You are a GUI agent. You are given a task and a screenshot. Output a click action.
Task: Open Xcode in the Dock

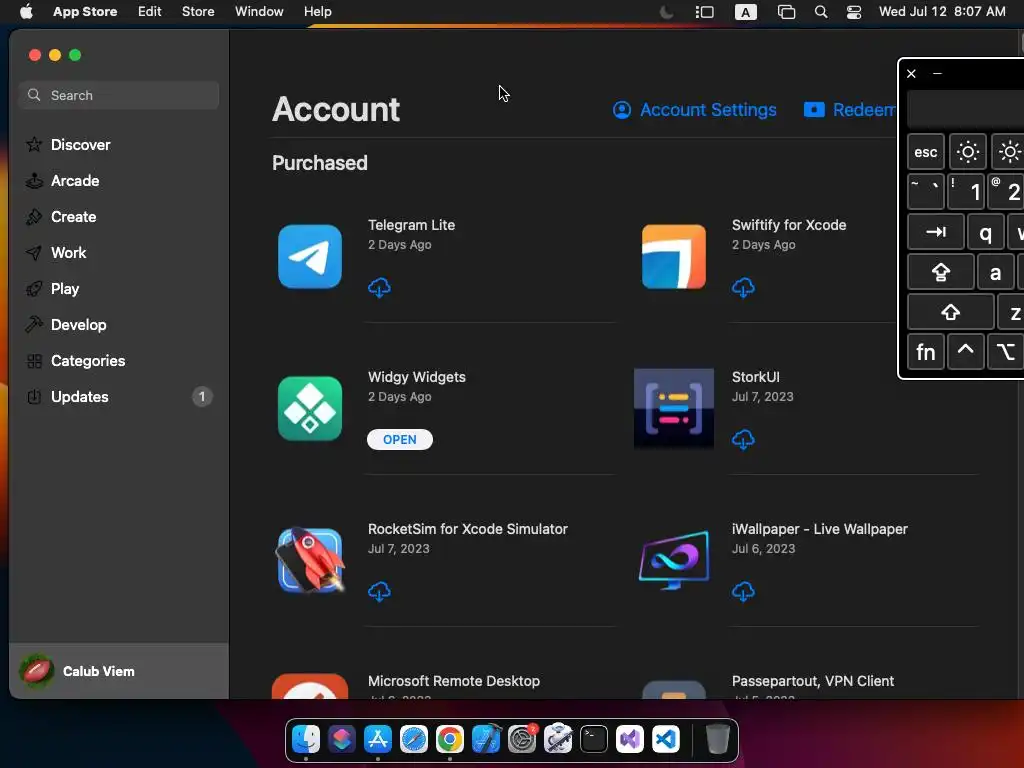point(486,739)
